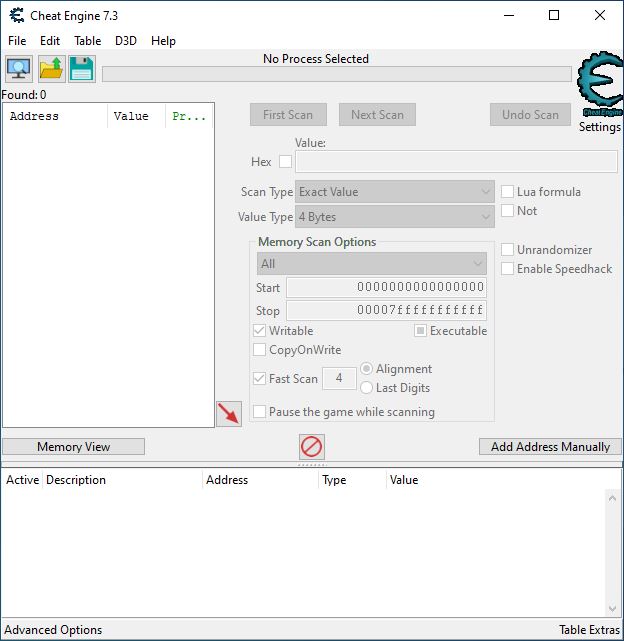
Task: Click the Next Scan button
Action: coord(377,114)
